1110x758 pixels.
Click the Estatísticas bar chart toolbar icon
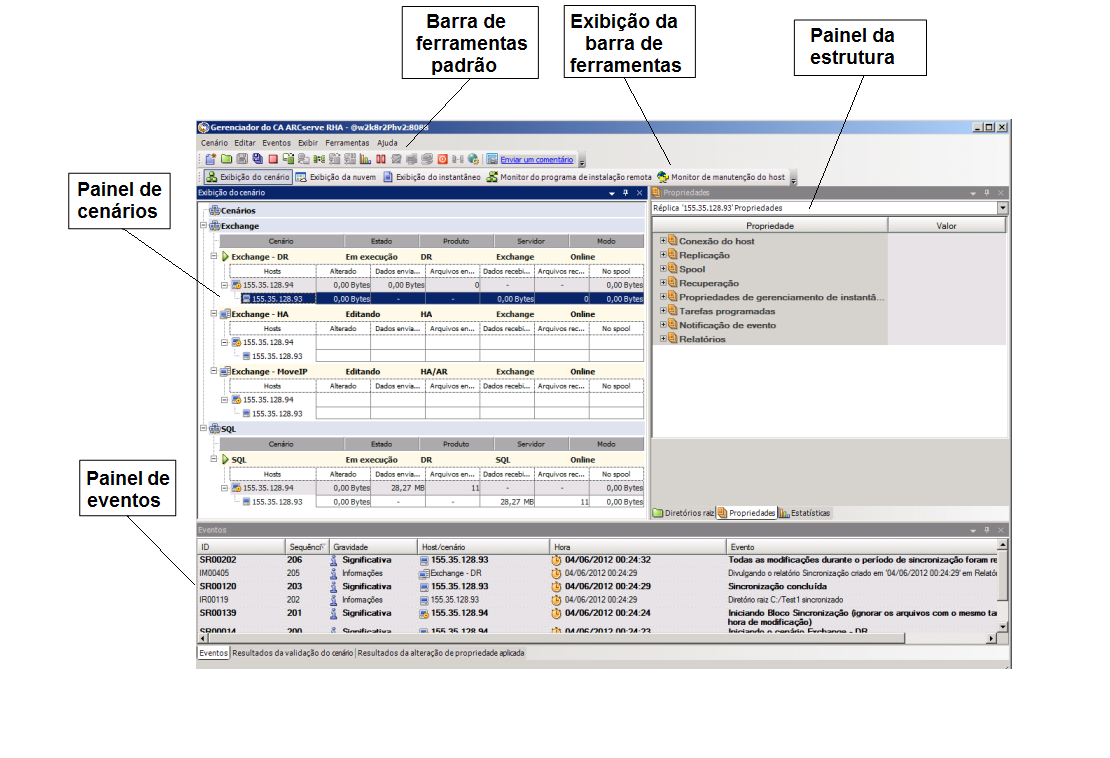point(366,159)
